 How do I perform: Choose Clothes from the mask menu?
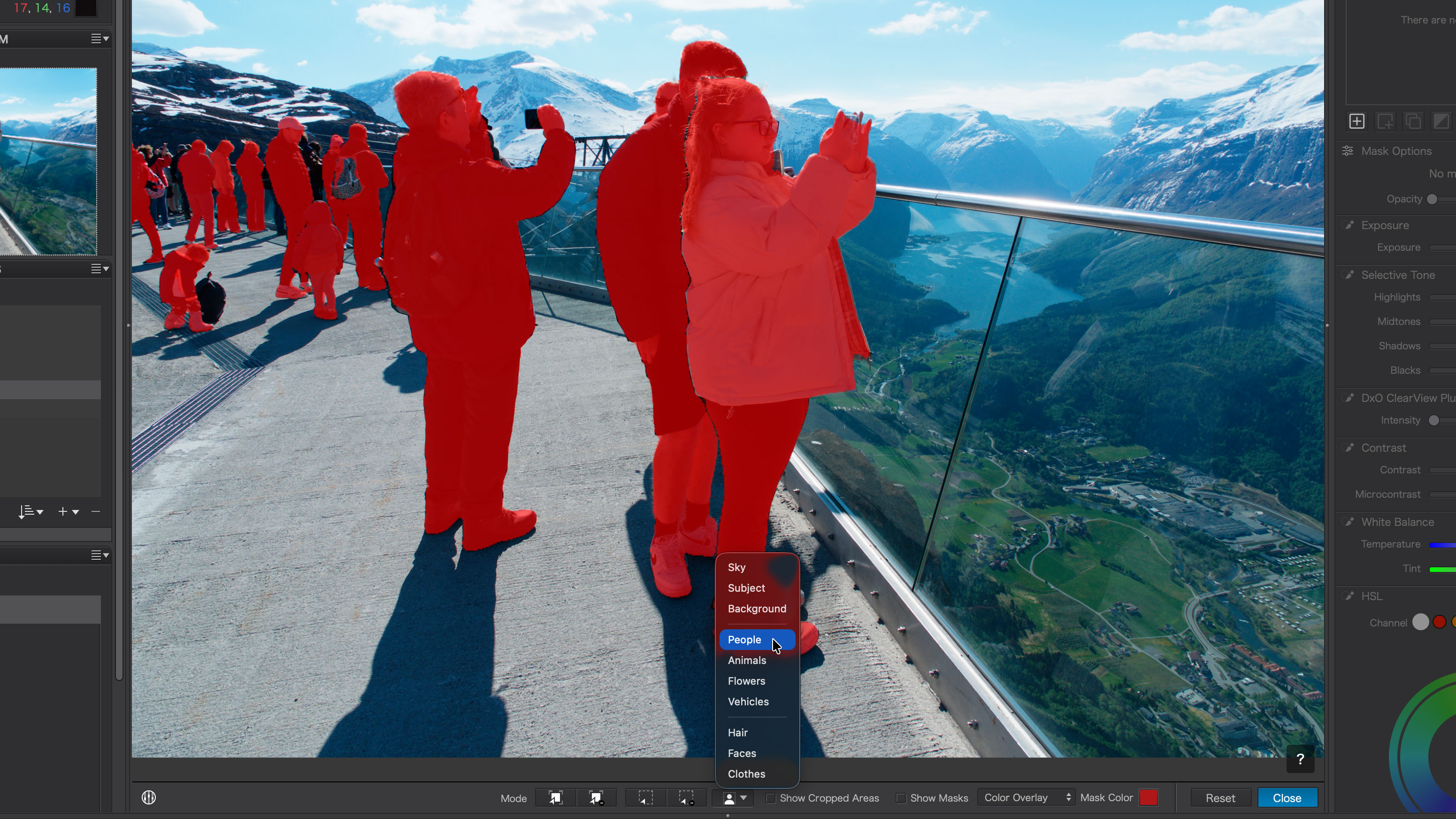click(757, 774)
